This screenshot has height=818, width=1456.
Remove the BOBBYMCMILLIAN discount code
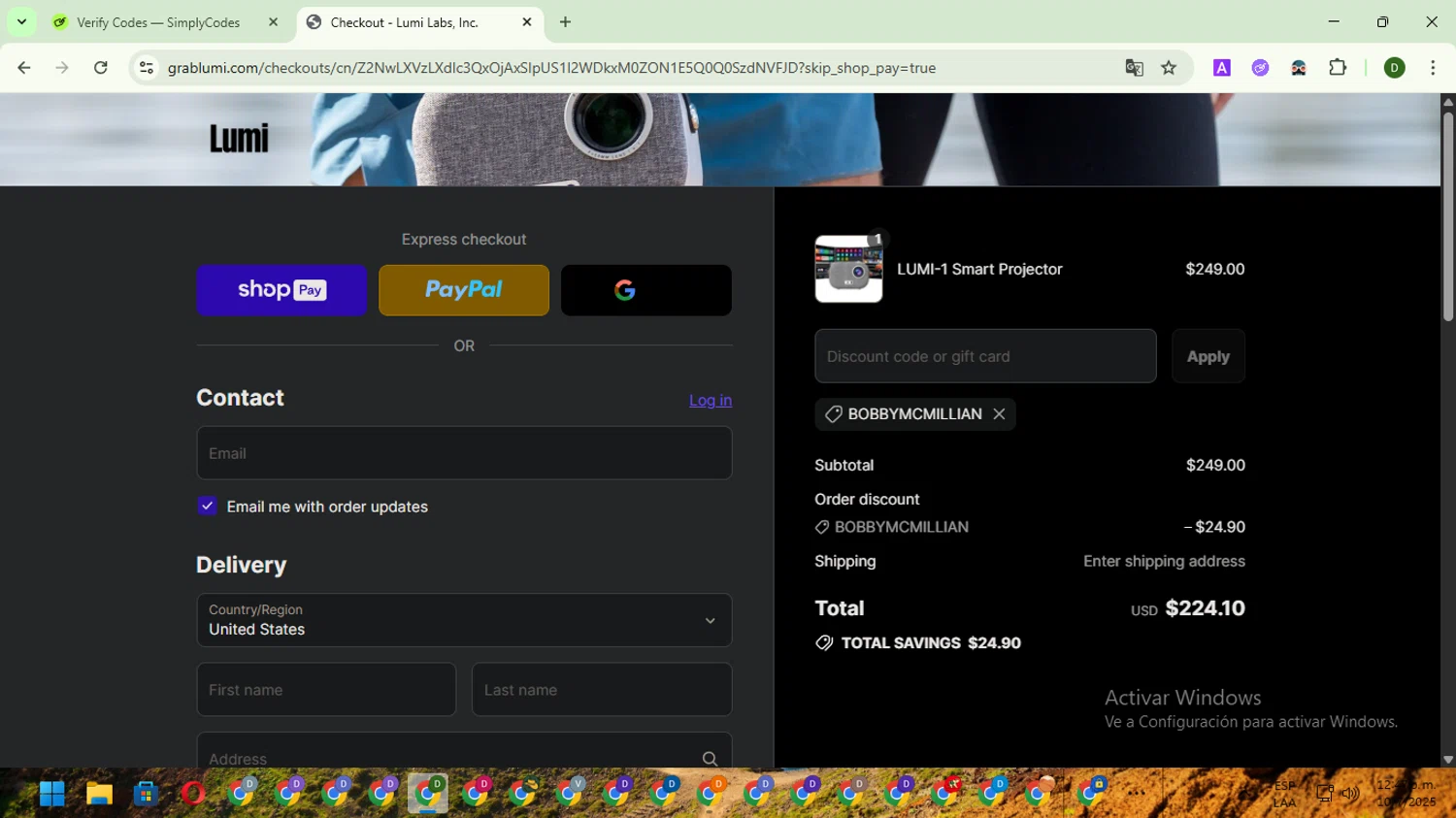point(999,414)
